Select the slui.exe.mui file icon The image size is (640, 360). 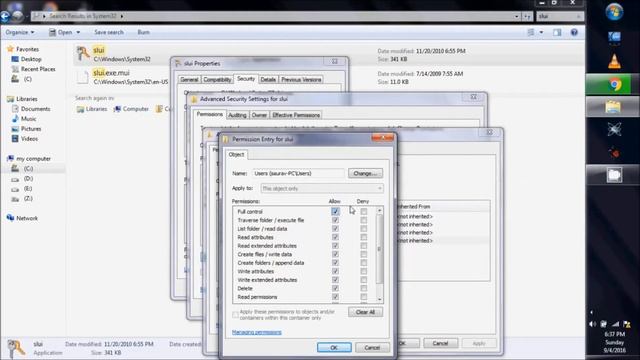pyautogui.click(x=83, y=77)
